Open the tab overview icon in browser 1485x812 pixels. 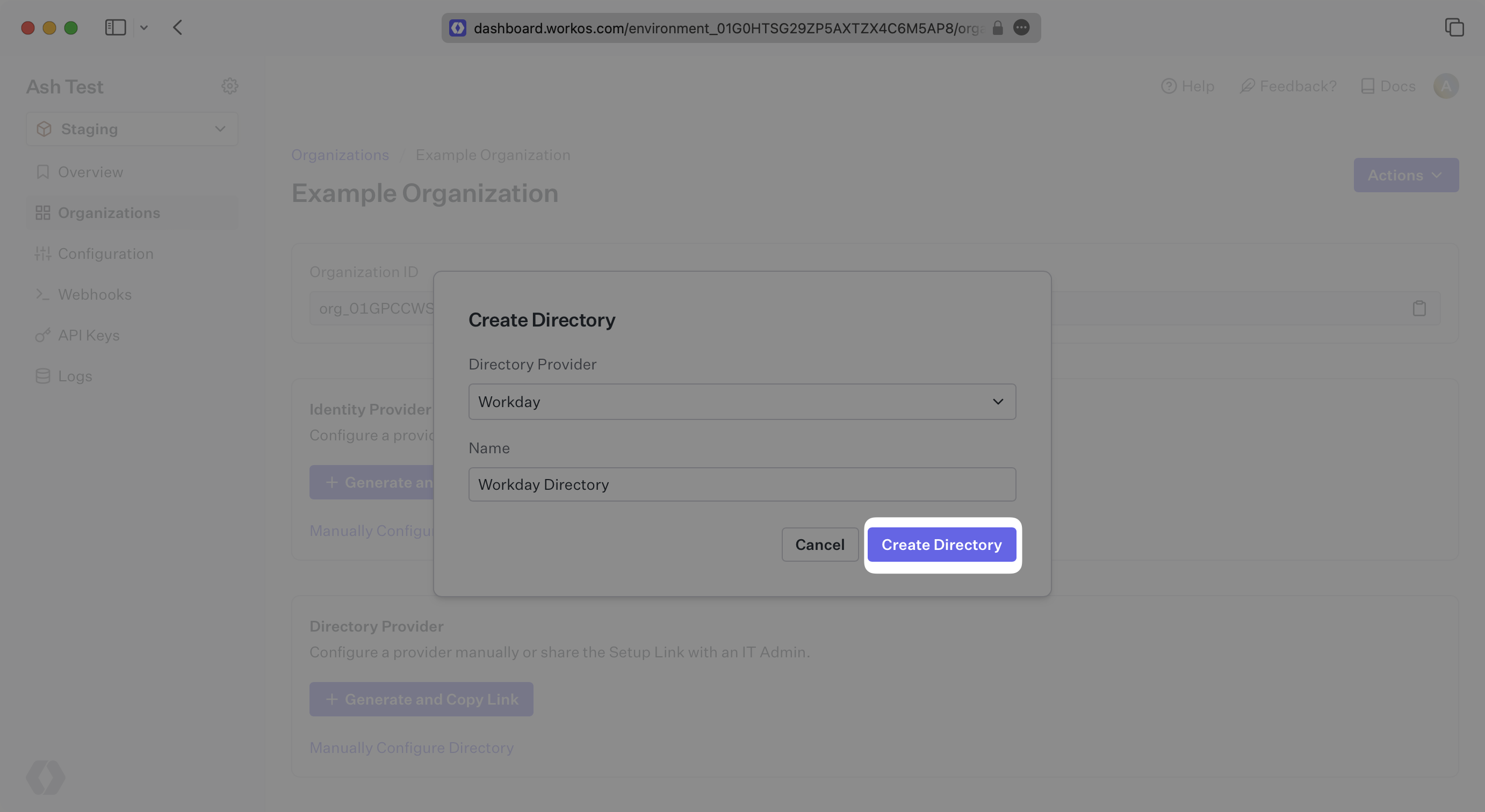[1454, 28]
